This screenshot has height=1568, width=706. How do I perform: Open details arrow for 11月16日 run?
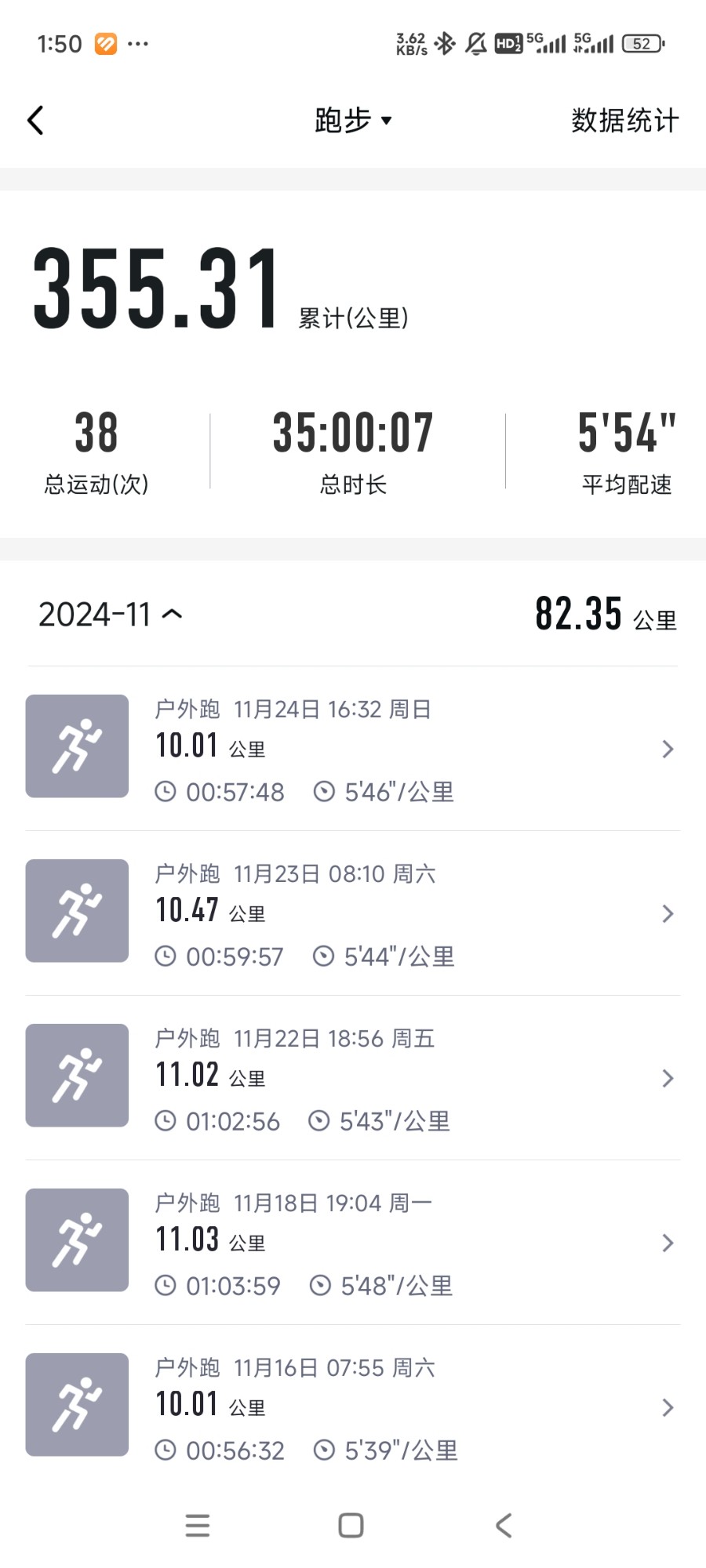[668, 1408]
